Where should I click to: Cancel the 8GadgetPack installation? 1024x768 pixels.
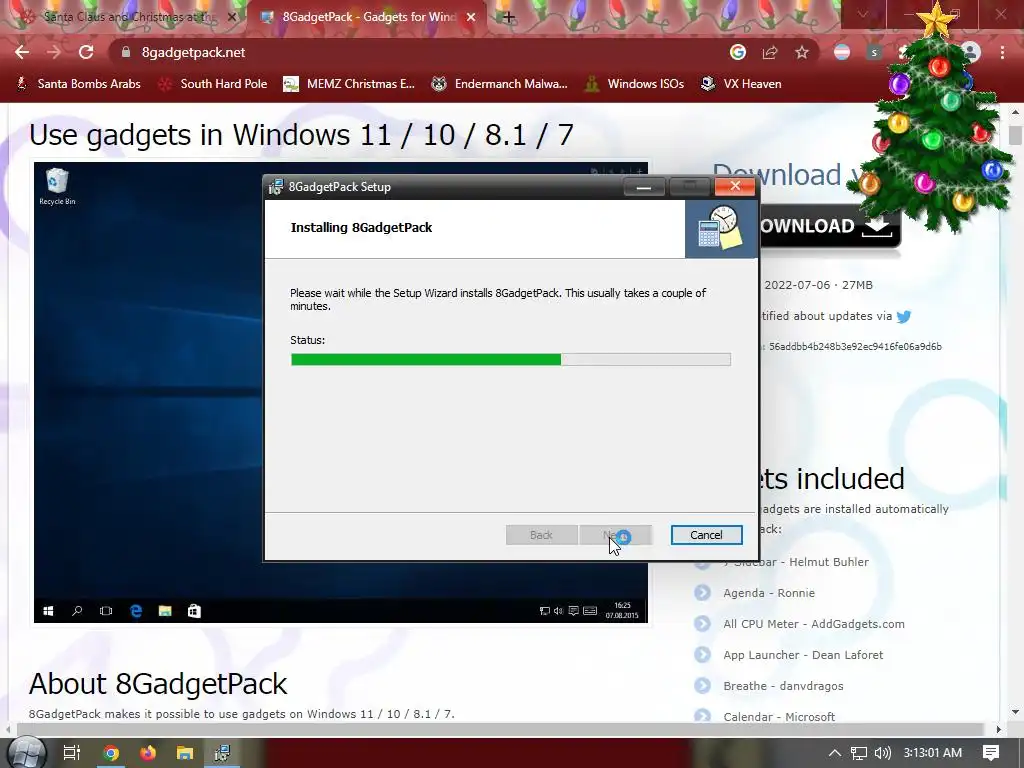pos(707,535)
